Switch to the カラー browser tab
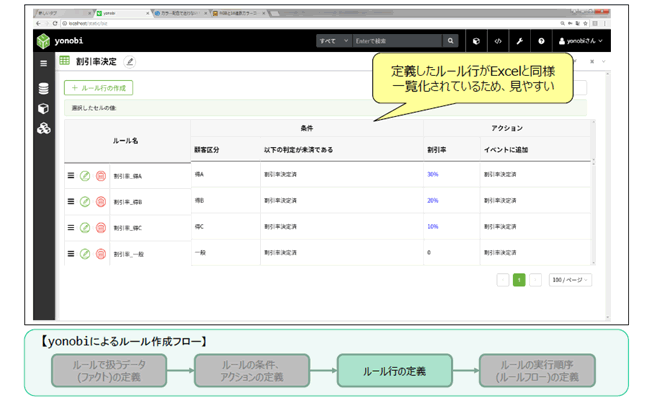 (x=181, y=13)
